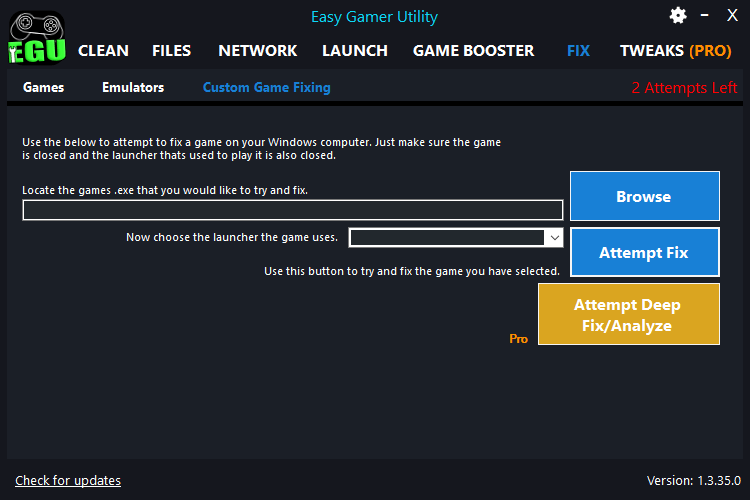The width and height of the screenshot is (750, 500).
Task: Click the Version: 1.3.35.0 text
Action: click(x=694, y=480)
